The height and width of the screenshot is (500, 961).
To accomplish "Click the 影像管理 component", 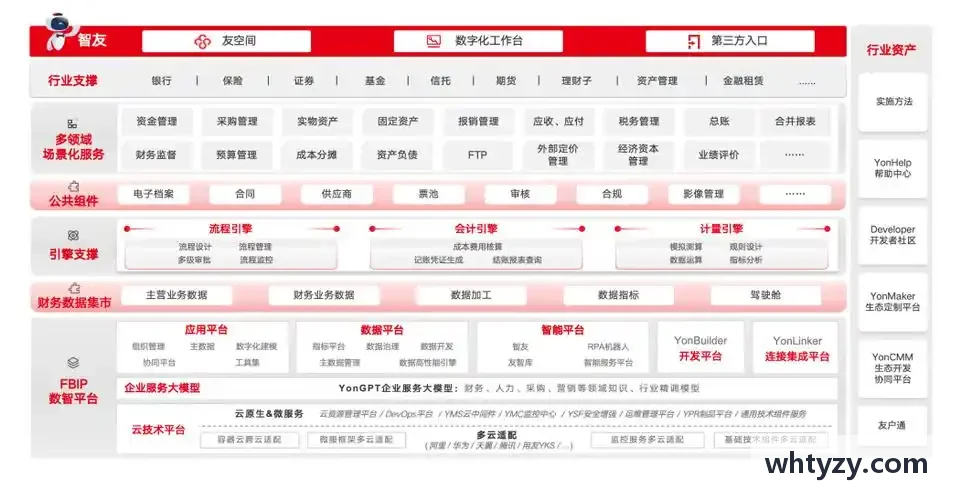I will [704, 194].
